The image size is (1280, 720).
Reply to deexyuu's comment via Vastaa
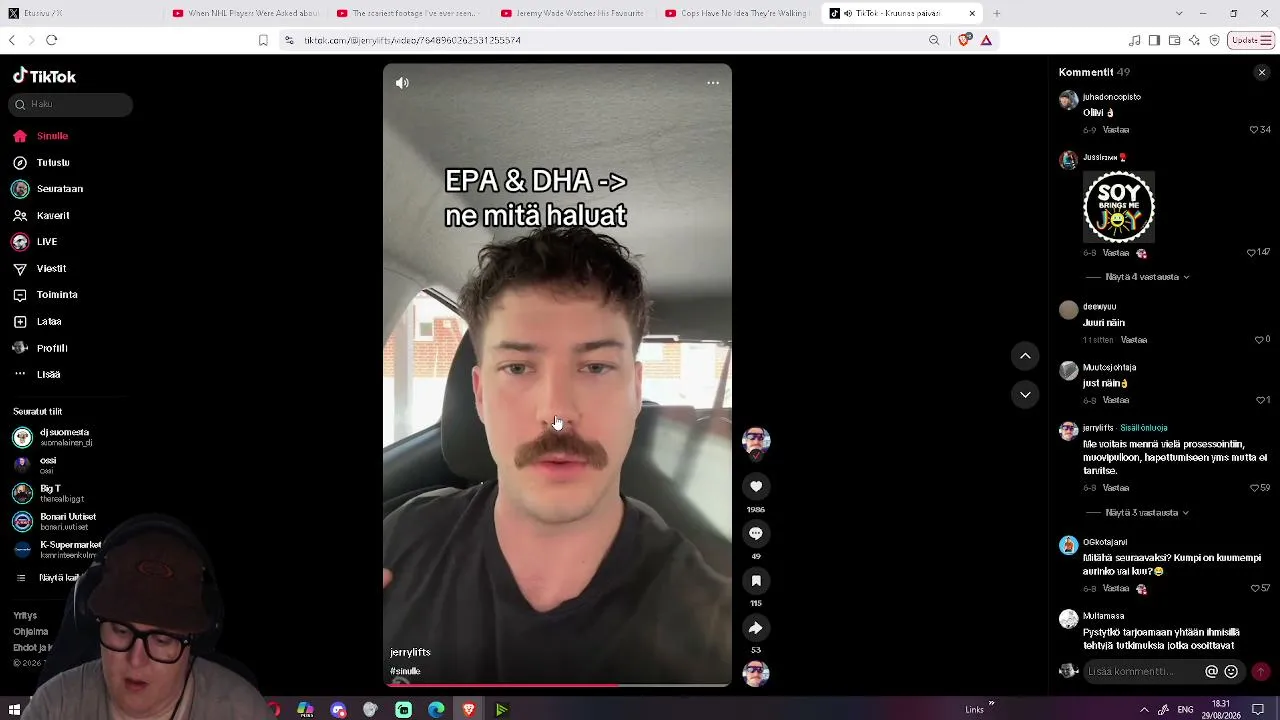click(x=1134, y=340)
